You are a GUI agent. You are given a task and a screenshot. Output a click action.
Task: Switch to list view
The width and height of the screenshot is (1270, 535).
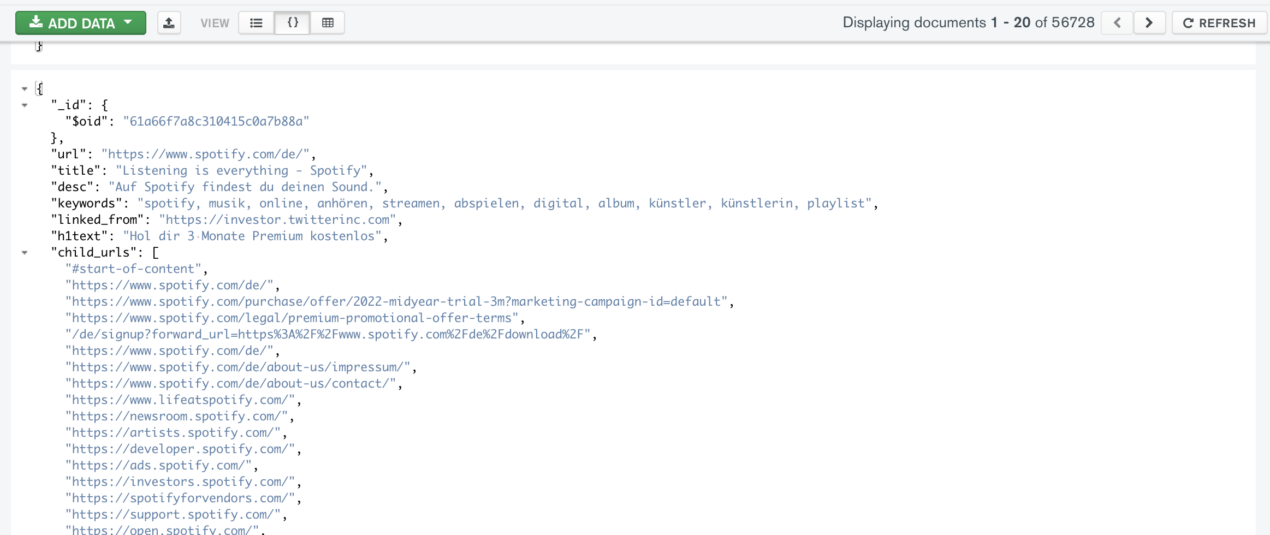[256, 22]
